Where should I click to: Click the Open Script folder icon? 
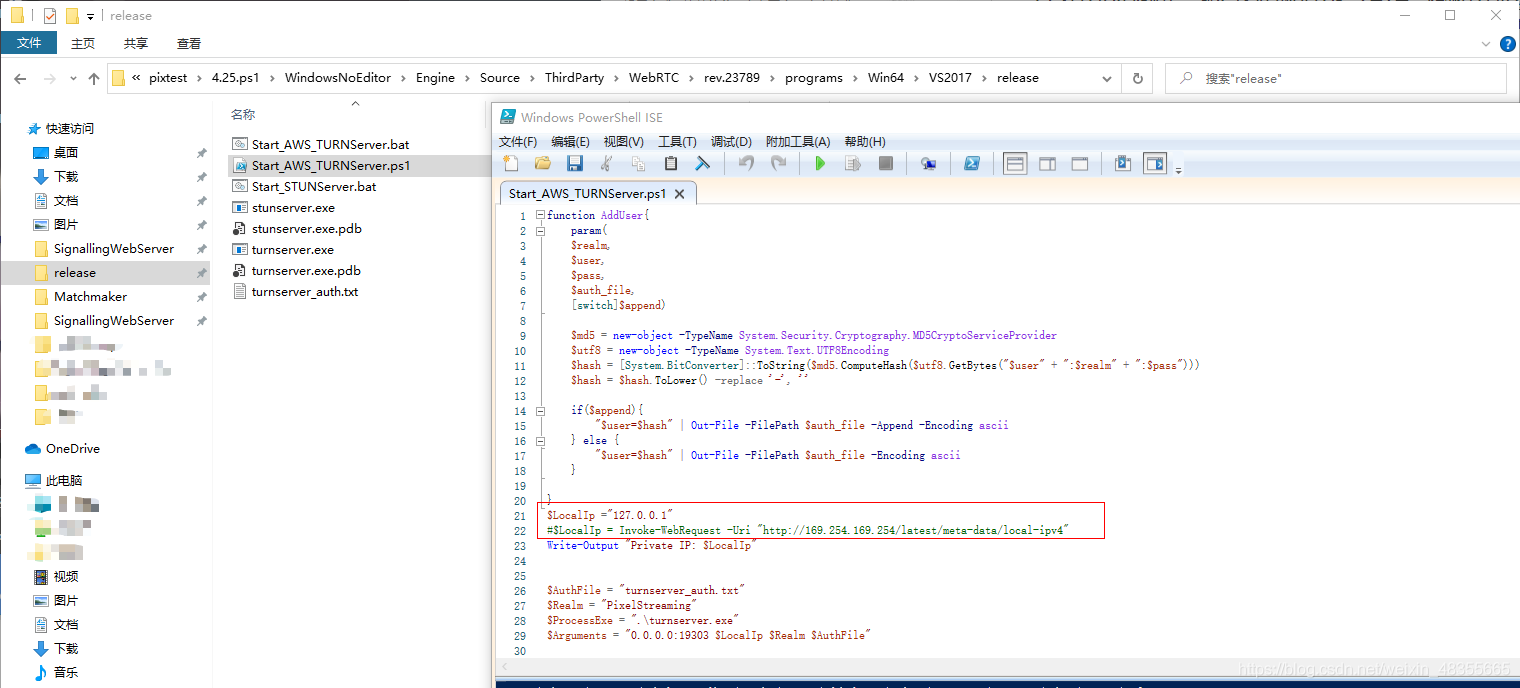pos(543,163)
